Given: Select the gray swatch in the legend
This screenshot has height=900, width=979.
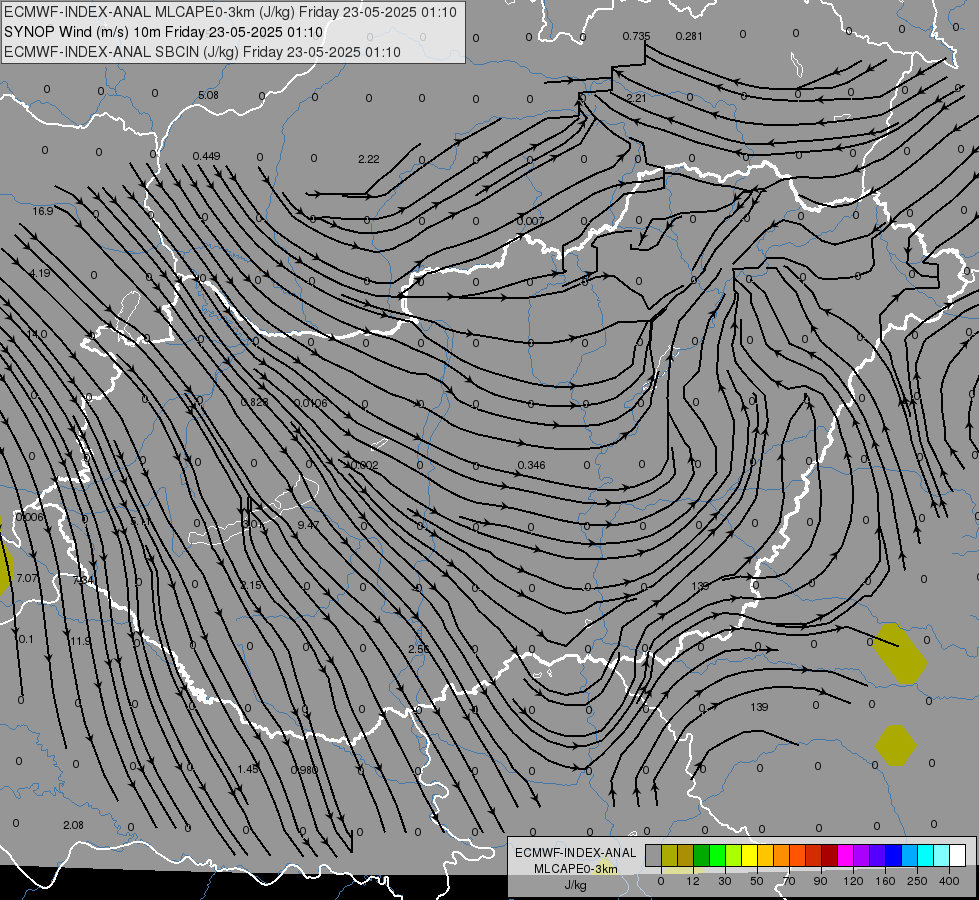Looking at the screenshot, I should coord(654,855).
